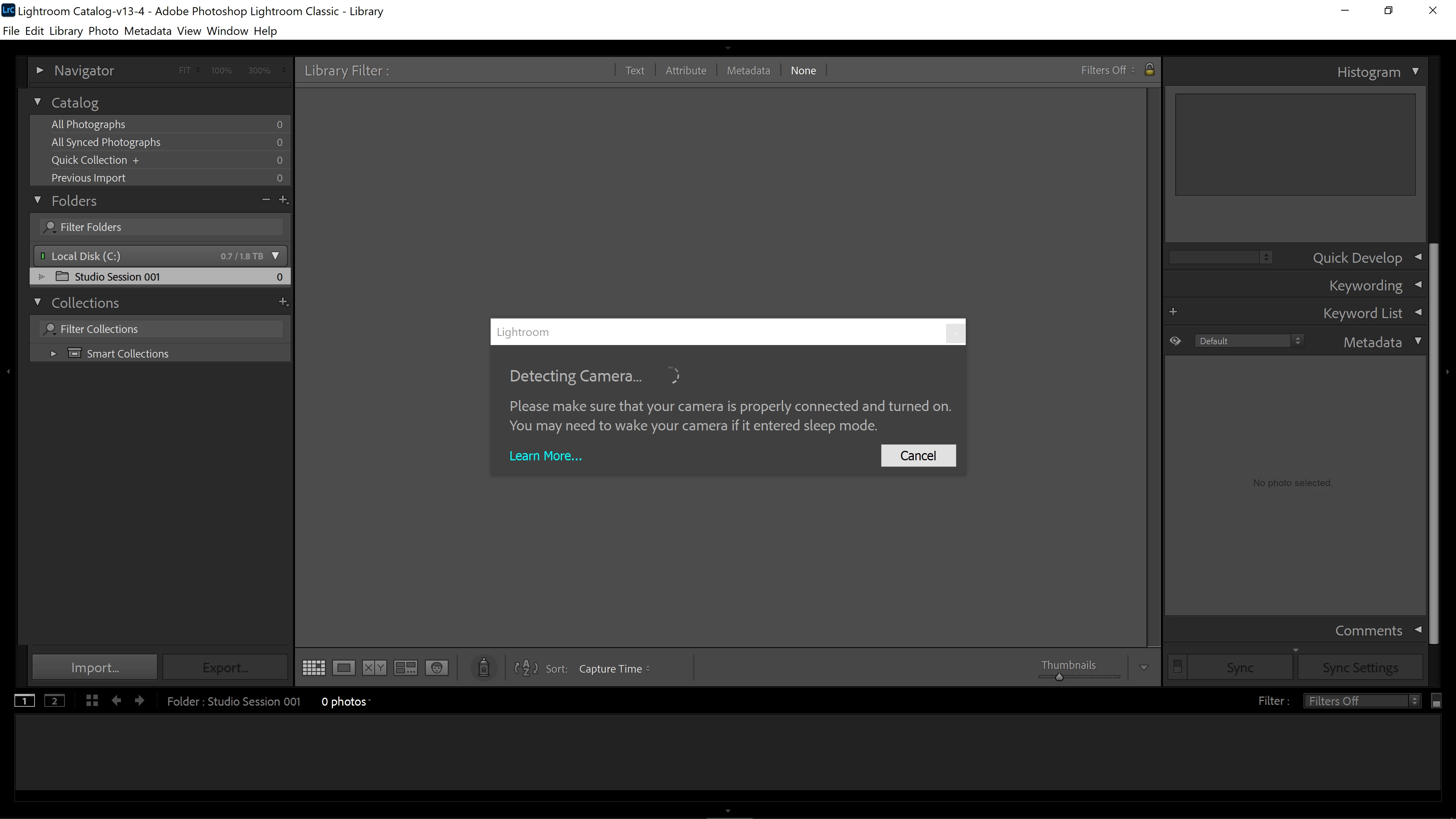The height and width of the screenshot is (819, 1456).
Task: Select the Painter spray can tool
Action: click(x=483, y=667)
